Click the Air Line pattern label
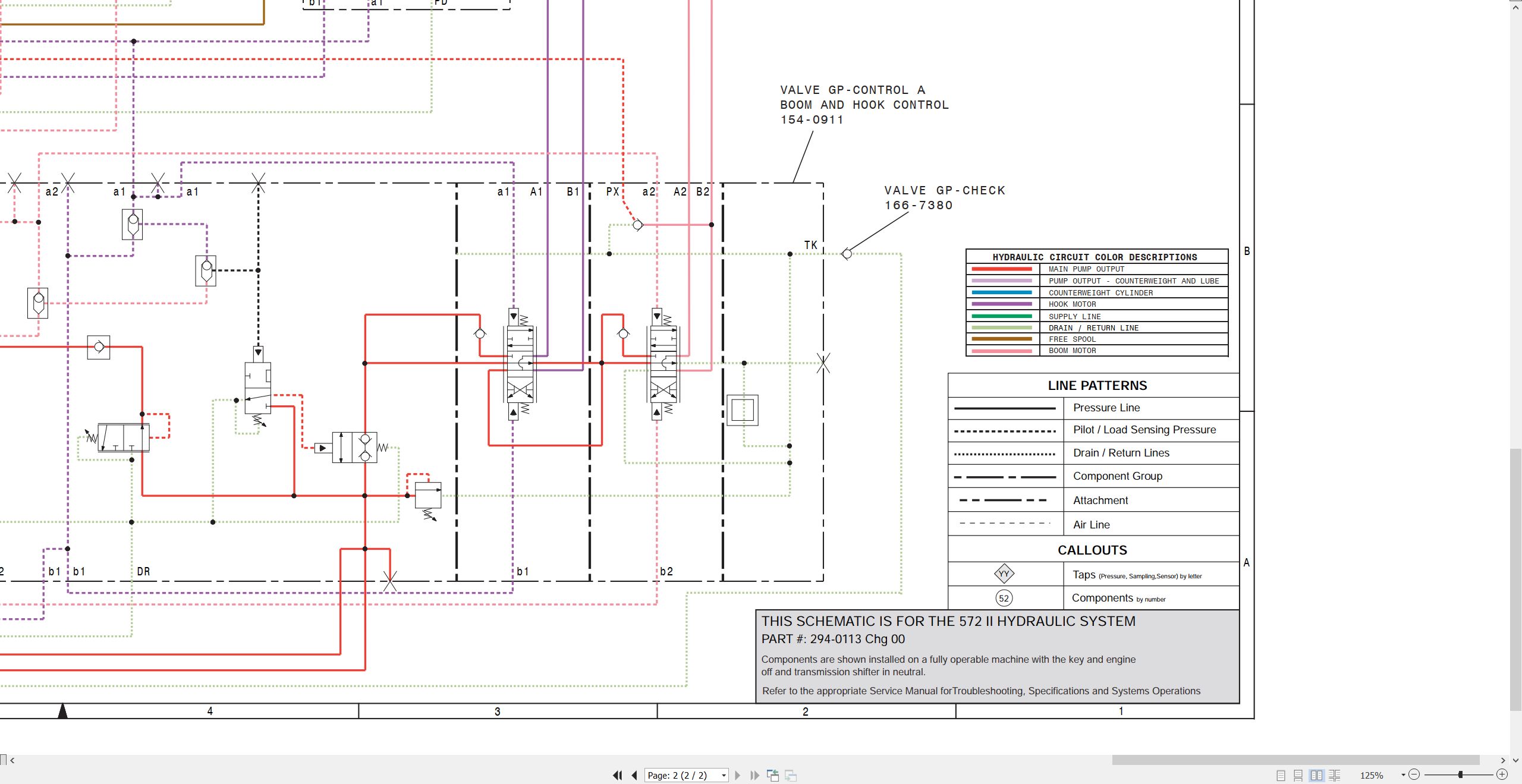The height and width of the screenshot is (784, 1522). click(1091, 525)
